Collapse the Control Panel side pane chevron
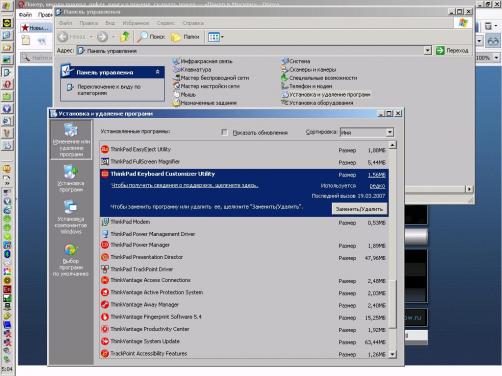 (x=158, y=72)
